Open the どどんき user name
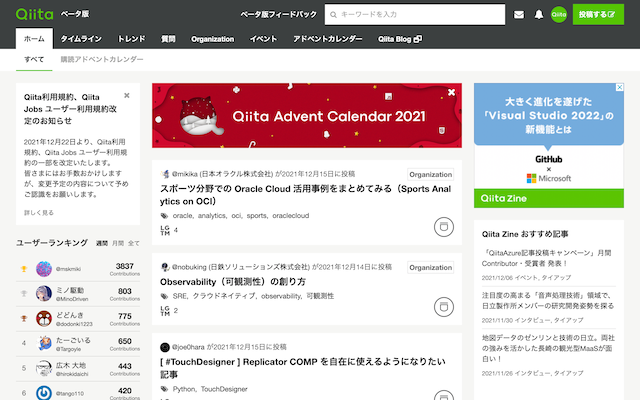This screenshot has height=400, width=640. [x=70, y=315]
